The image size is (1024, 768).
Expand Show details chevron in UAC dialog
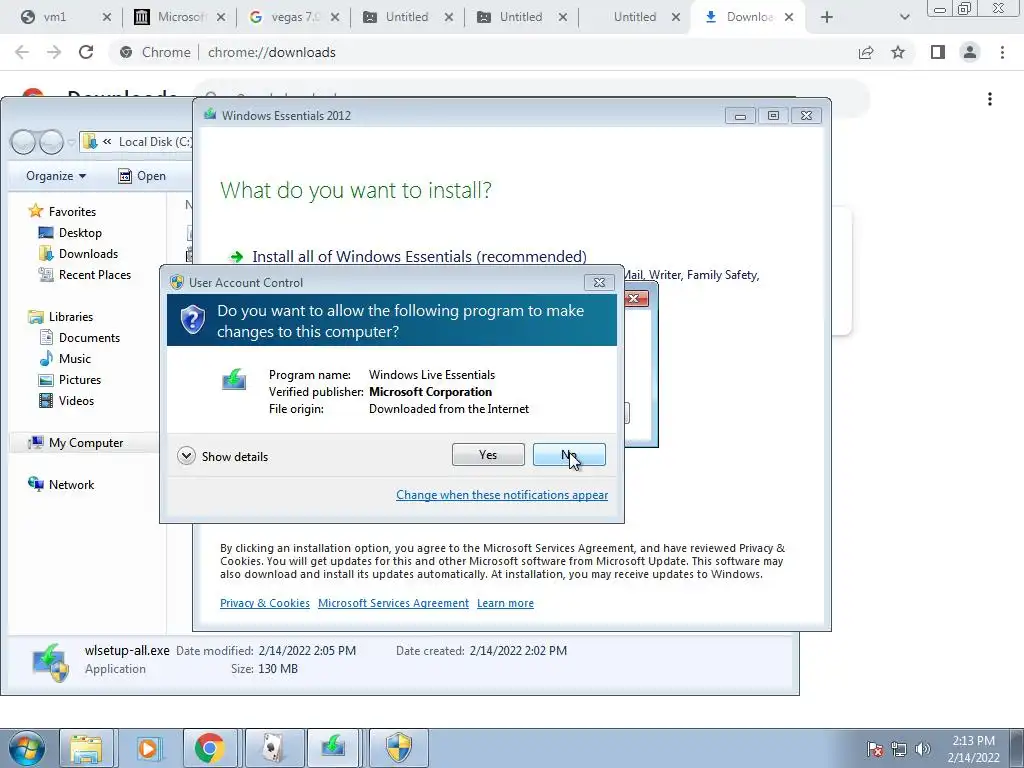coord(186,456)
